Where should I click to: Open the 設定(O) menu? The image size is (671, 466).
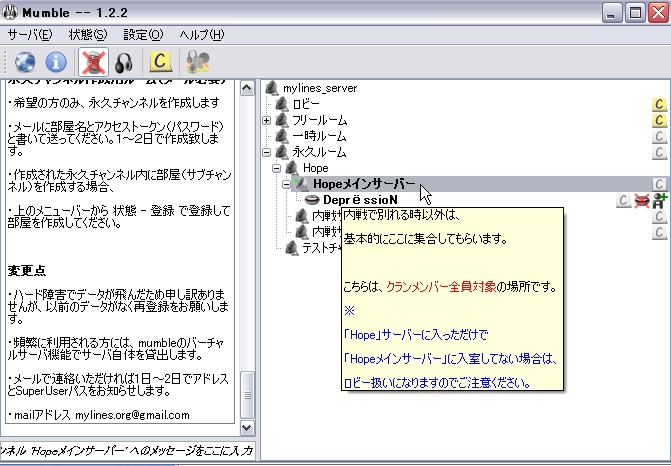[143, 35]
